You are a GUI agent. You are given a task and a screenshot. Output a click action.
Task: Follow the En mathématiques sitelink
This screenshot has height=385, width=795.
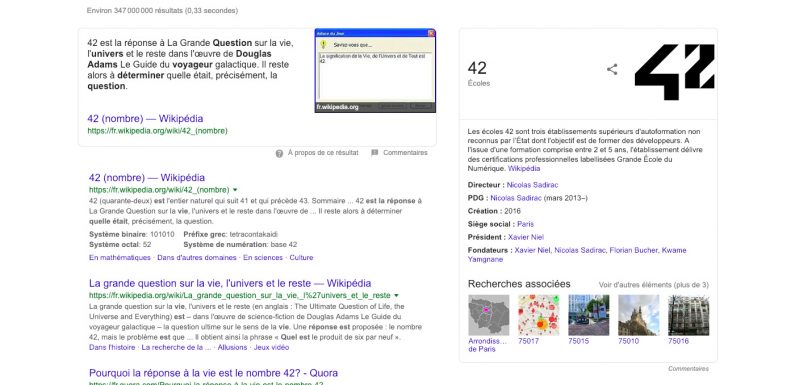[x=120, y=258]
